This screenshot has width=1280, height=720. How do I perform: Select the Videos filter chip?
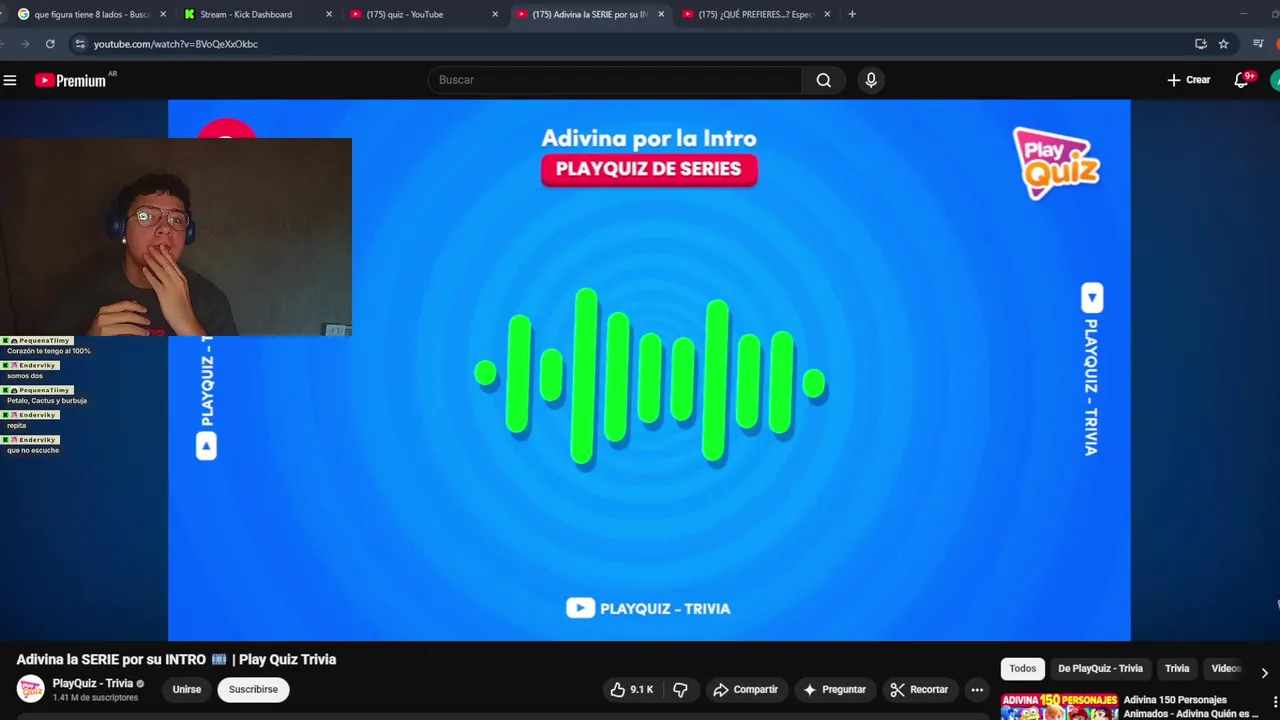[x=1226, y=669]
